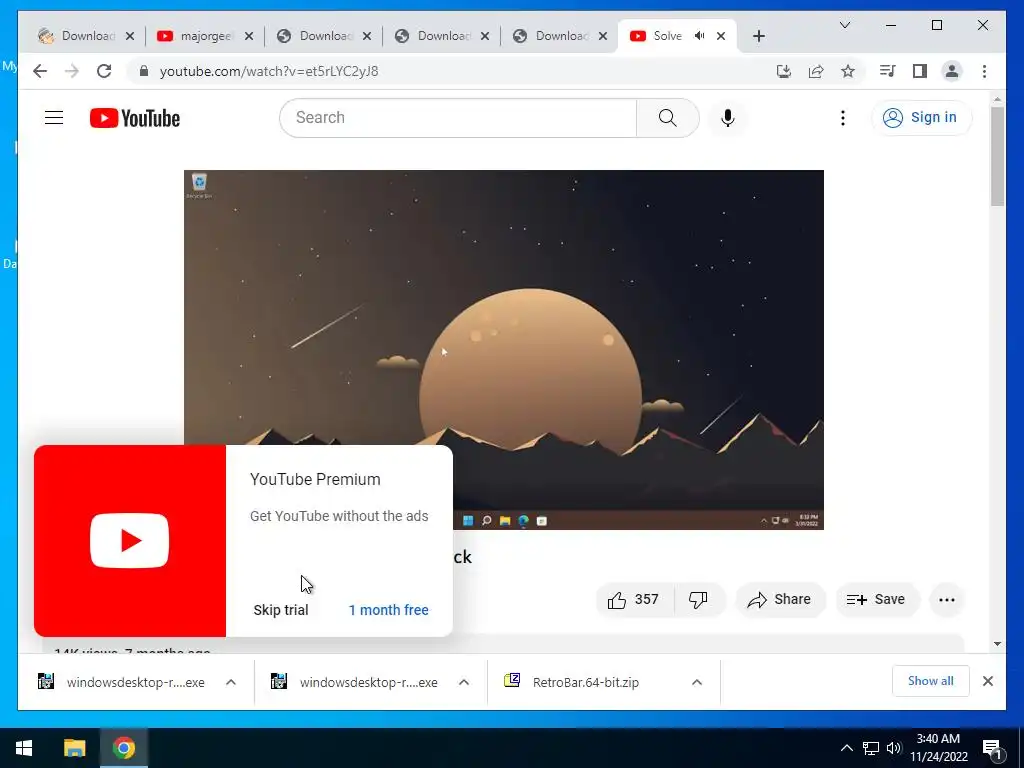Click the install app icon in address bar
The height and width of the screenshot is (768, 1024).
point(784,71)
